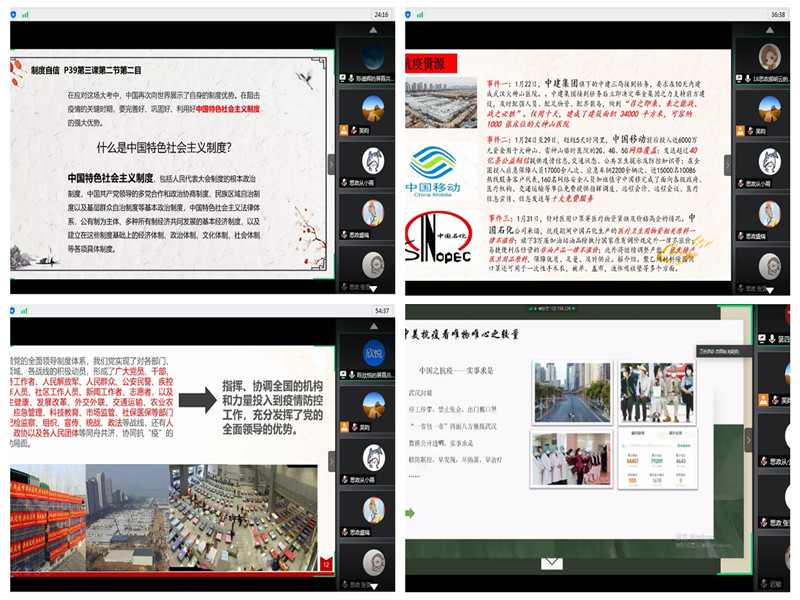The width and height of the screenshot is (800, 600).
Task: Collapse the participant strip in the 54:37 meeting
Action: [332, 462]
